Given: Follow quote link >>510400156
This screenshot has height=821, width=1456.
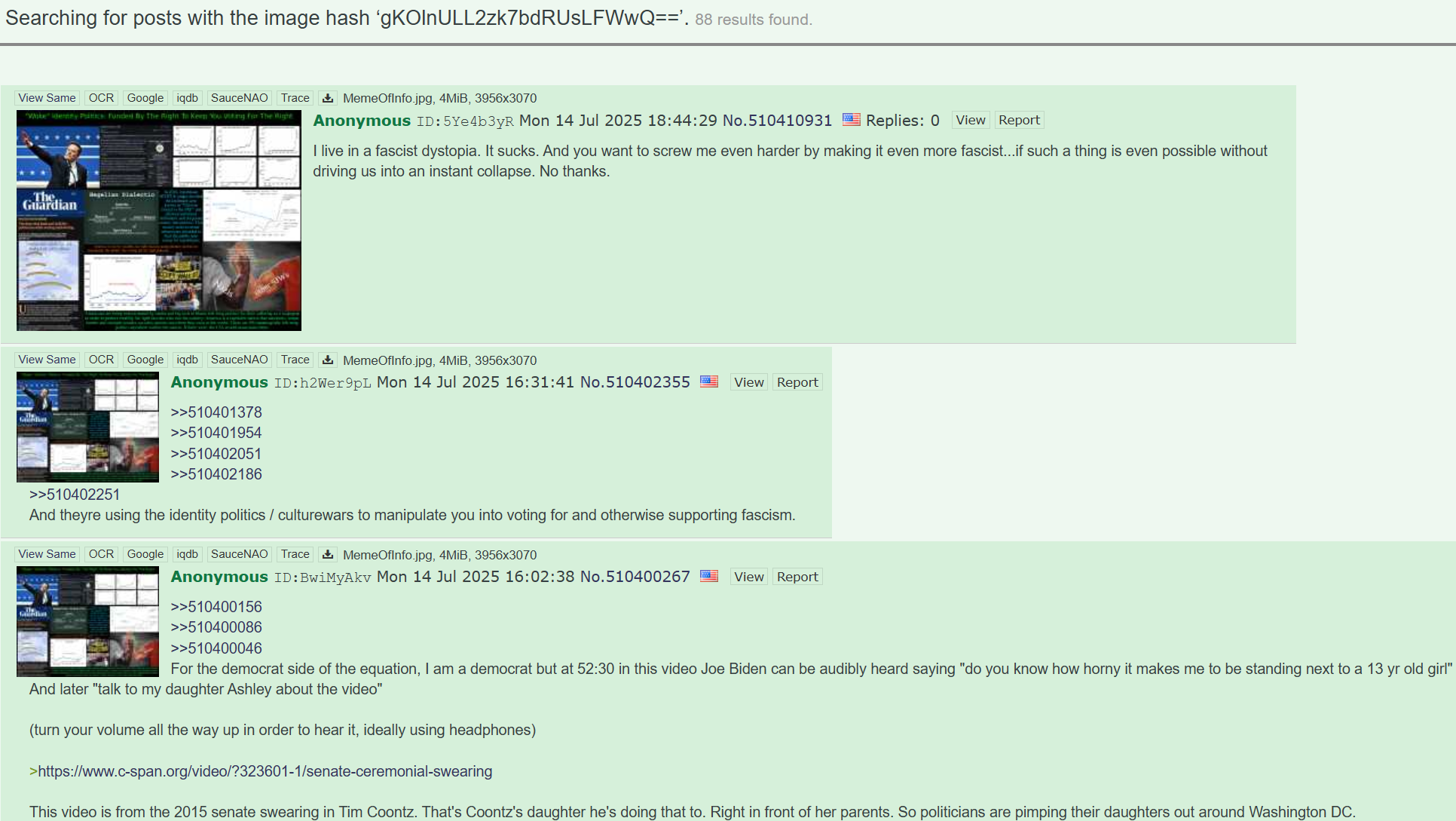Looking at the screenshot, I should pos(216,607).
